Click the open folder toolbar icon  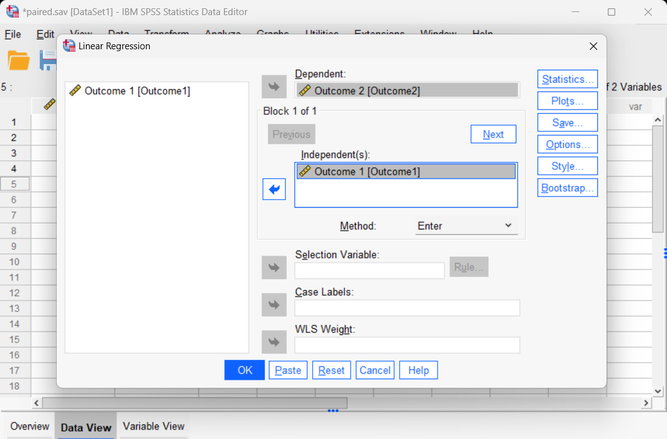(x=19, y=60)
